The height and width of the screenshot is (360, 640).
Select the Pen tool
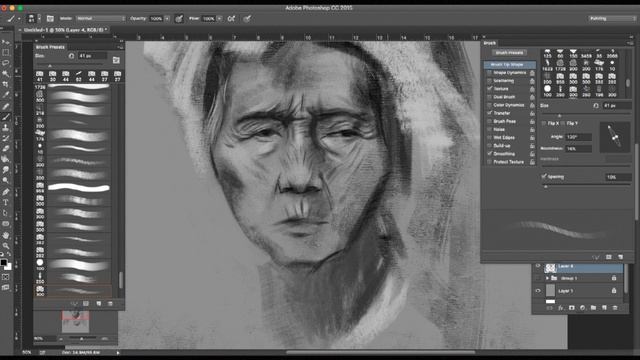point(5,192)
